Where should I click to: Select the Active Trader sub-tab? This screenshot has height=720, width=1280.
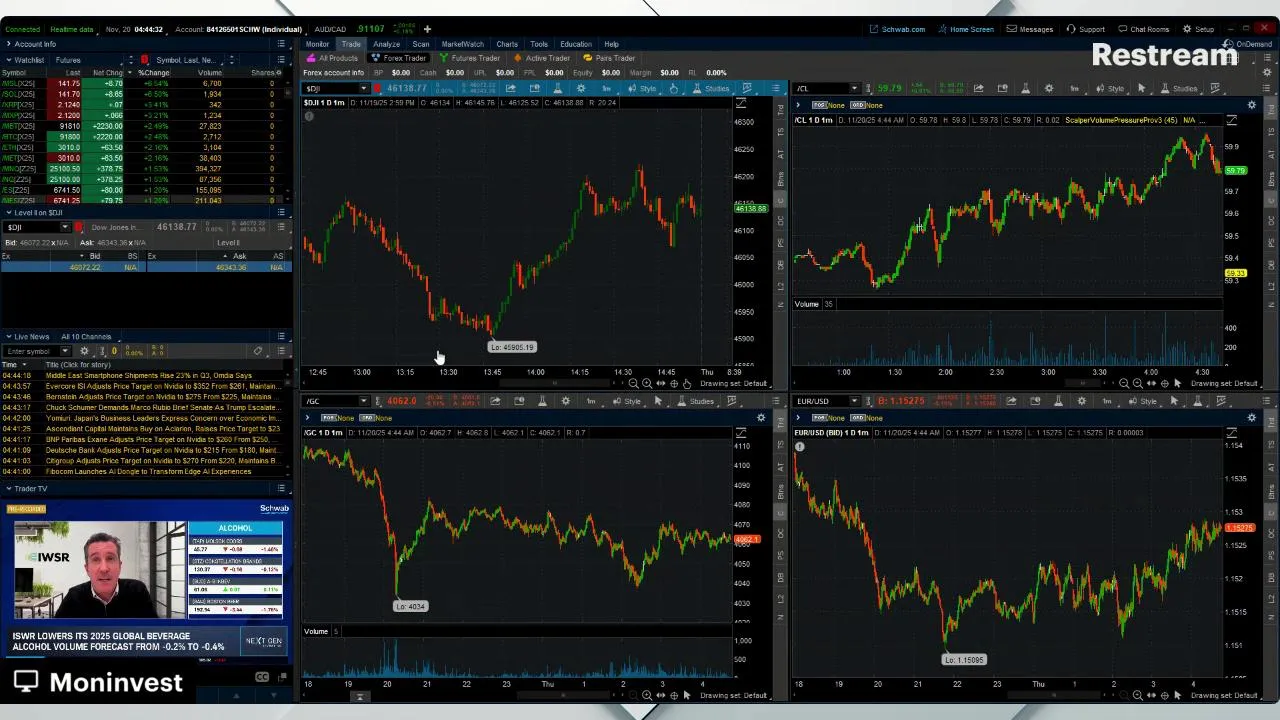coord(542,58)
